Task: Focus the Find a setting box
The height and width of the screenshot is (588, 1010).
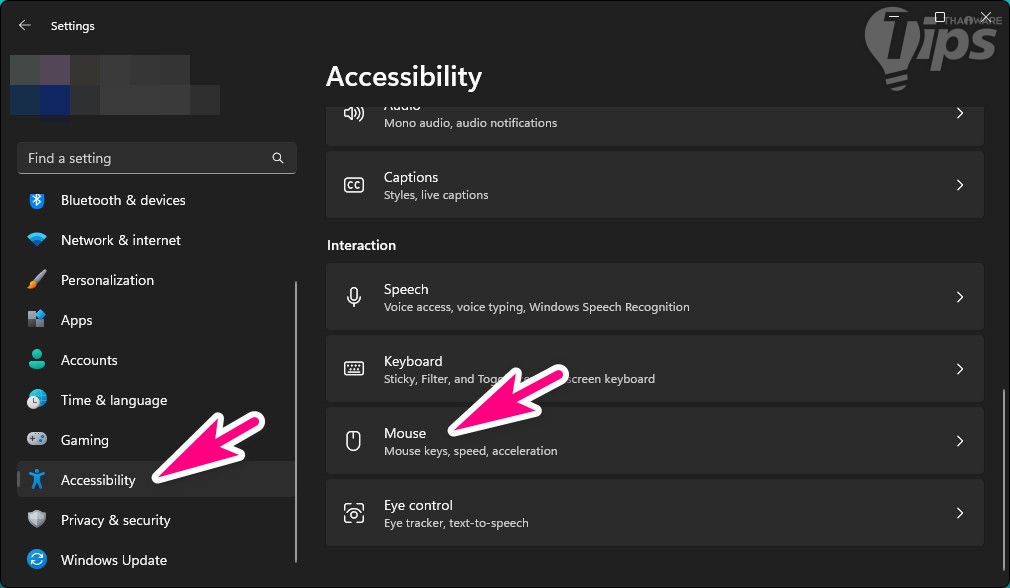Action: [145, 158]
